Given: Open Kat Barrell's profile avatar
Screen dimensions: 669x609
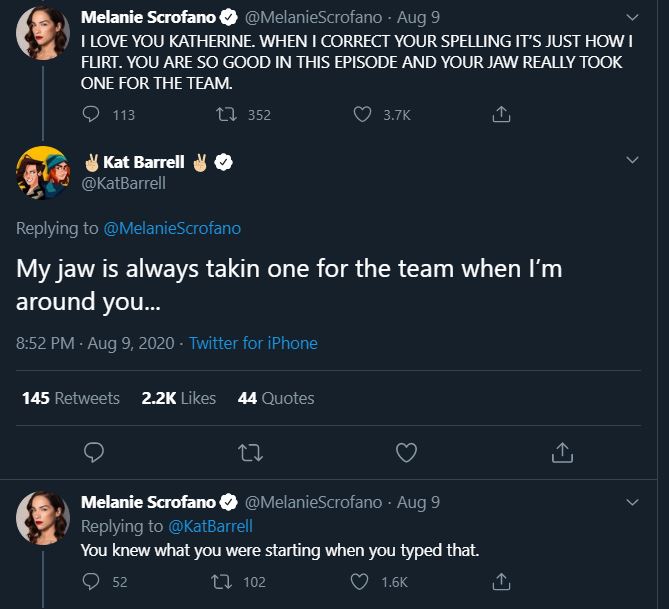Looking at the screenshot, I should 42,172.
